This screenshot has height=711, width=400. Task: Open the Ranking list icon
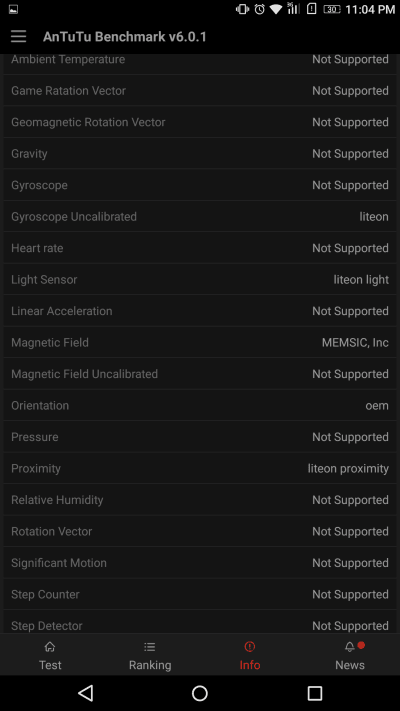pyautogui.click(x=150, y=647)
